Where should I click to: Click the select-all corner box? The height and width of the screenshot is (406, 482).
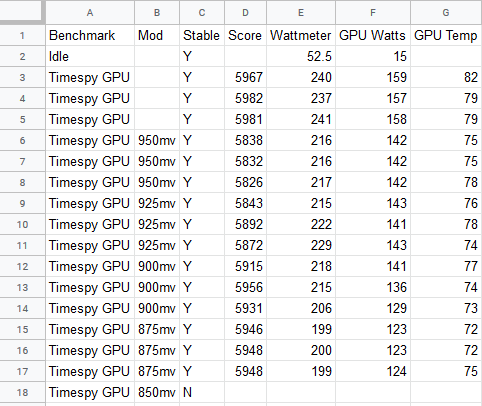(x=22, y=11)
